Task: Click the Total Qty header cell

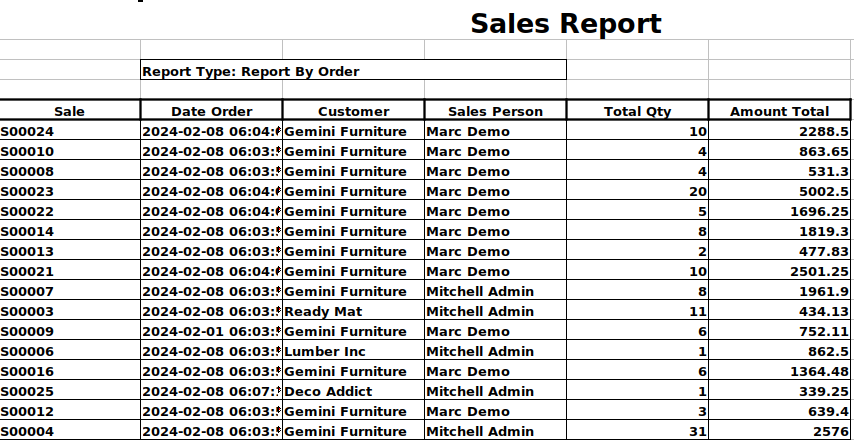Action: pos(637,111)
